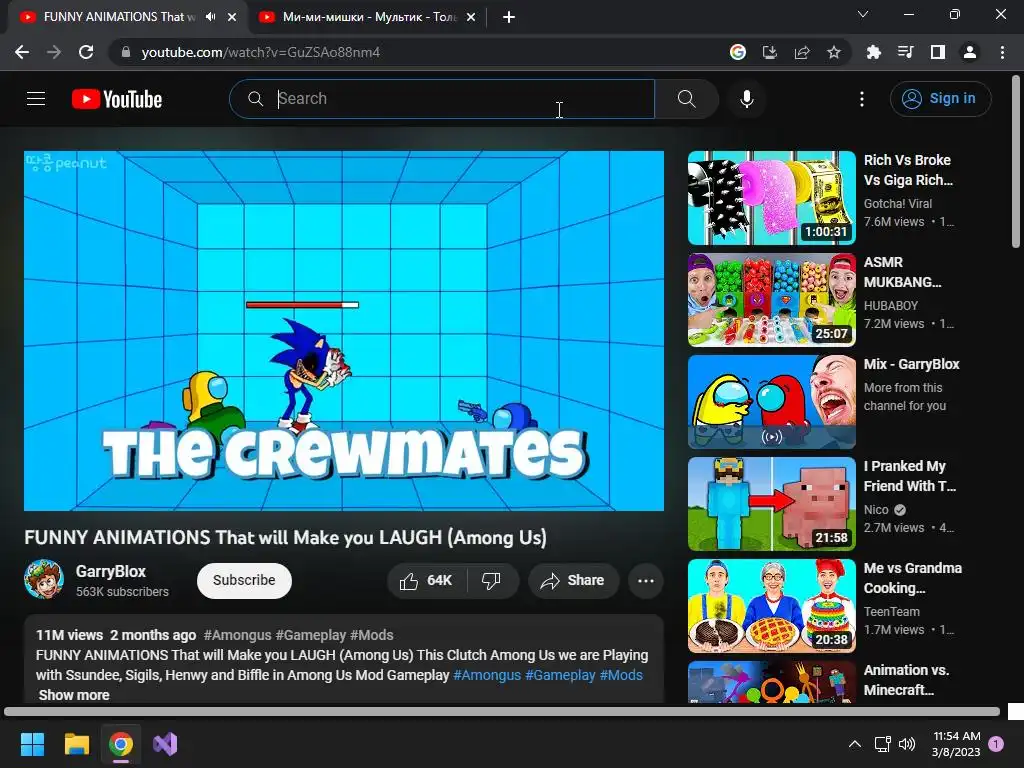This screenshot has height=768, width=1024.
Task: Focus the YouTube search field
Action: tap(442, 99)
